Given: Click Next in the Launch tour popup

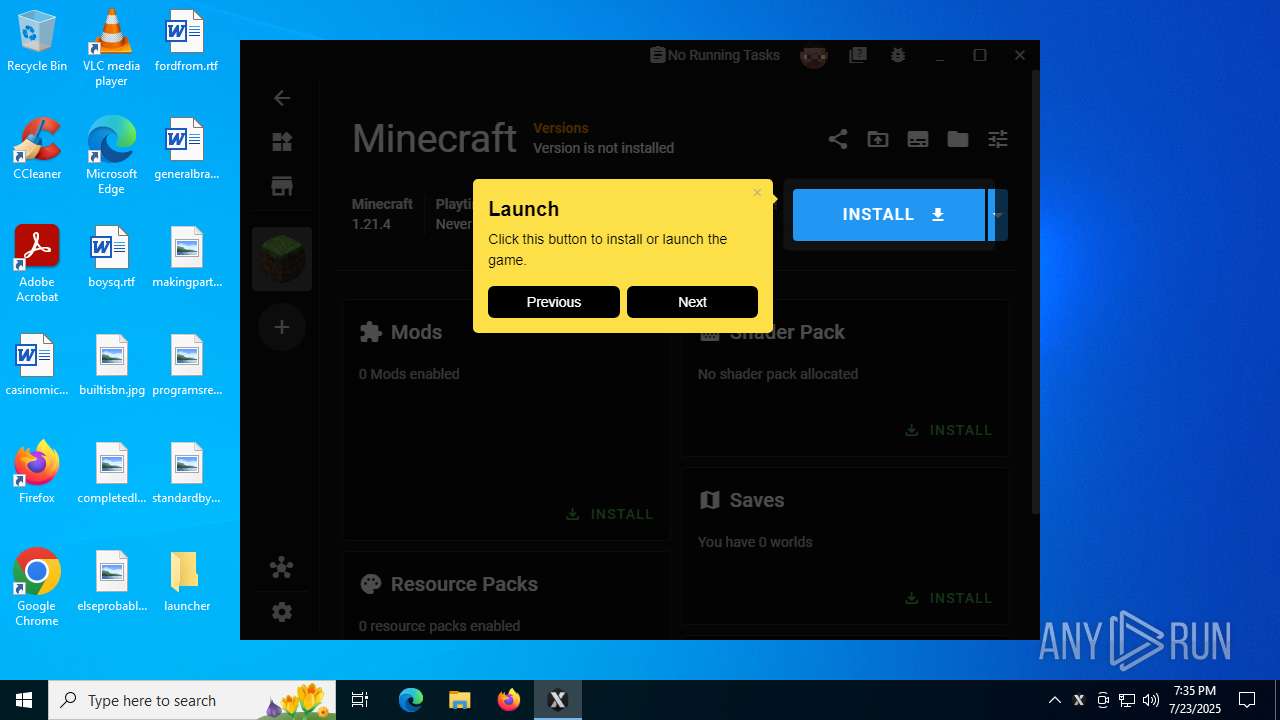Looking at the screenshot, I should tap(692, 302).
